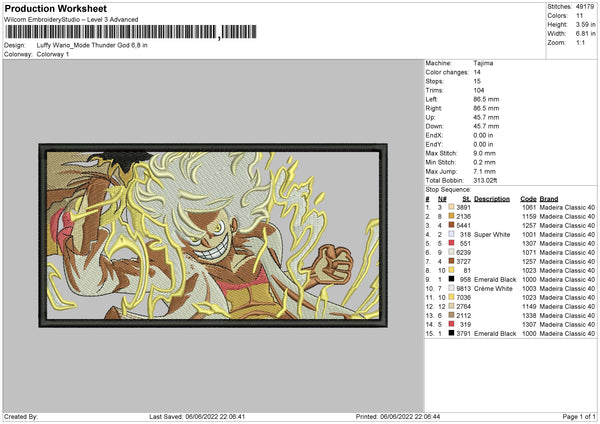
Task: Select the black swatch beside stitch count 958
Action: pyautogui.click(x=451, y=279)
